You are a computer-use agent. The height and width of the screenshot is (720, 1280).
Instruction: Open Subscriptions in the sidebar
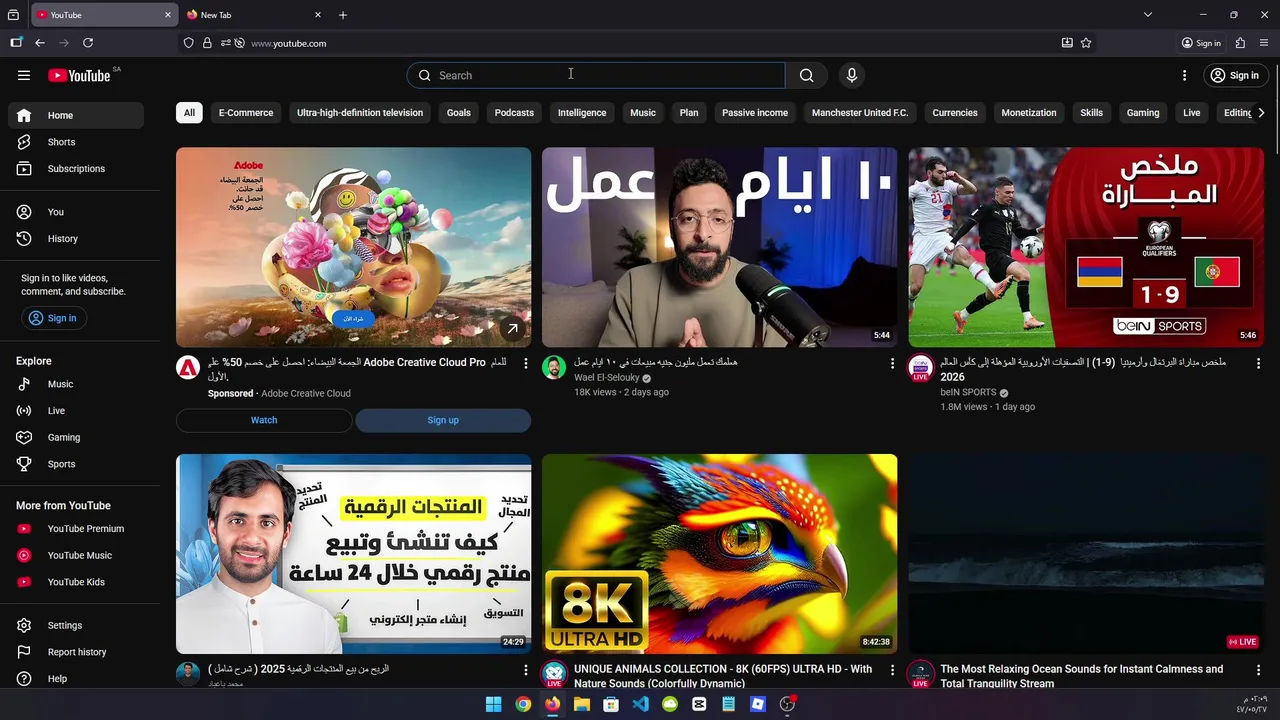(76, 169)
